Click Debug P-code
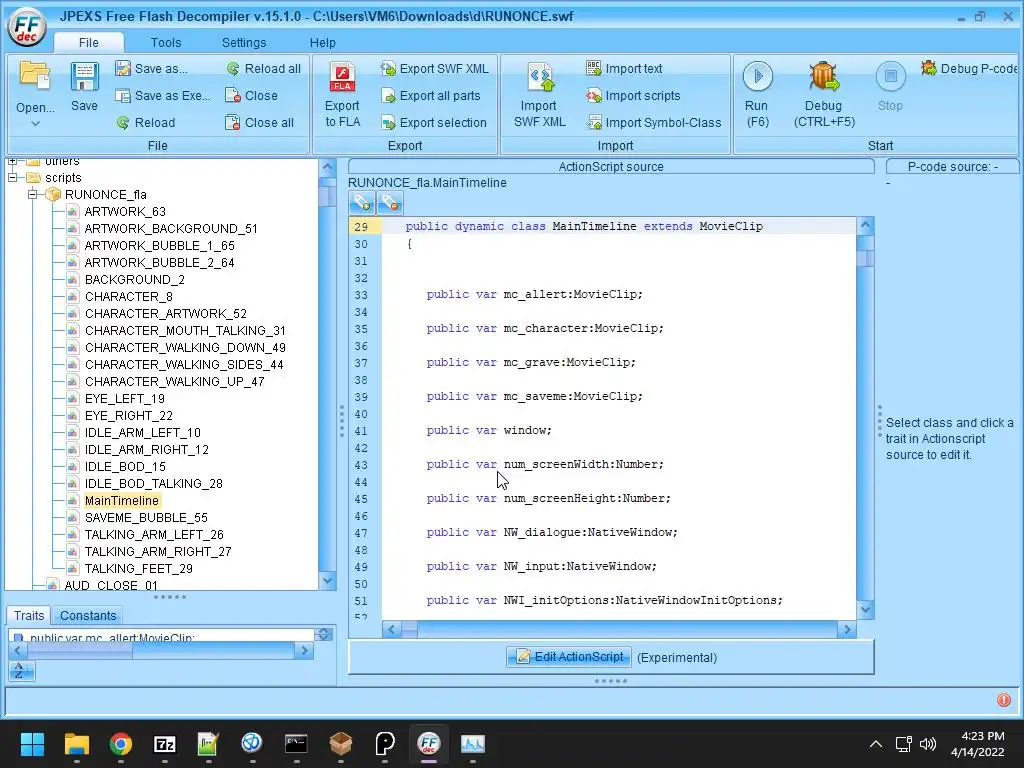The image size is (1024, 768). coord(969,69)
